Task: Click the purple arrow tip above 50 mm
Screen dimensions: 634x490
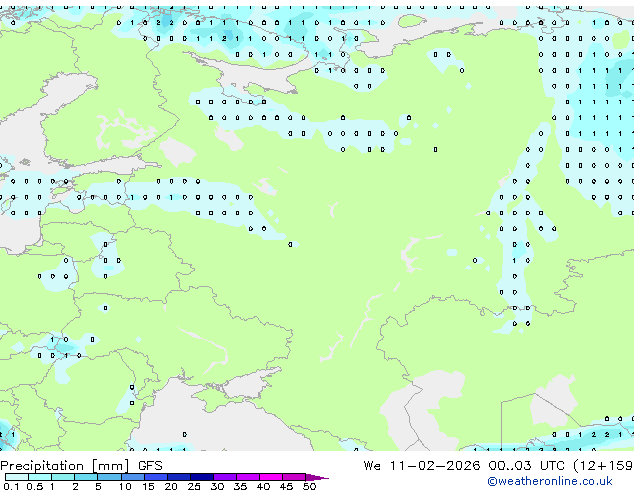Action: [317, 477]
